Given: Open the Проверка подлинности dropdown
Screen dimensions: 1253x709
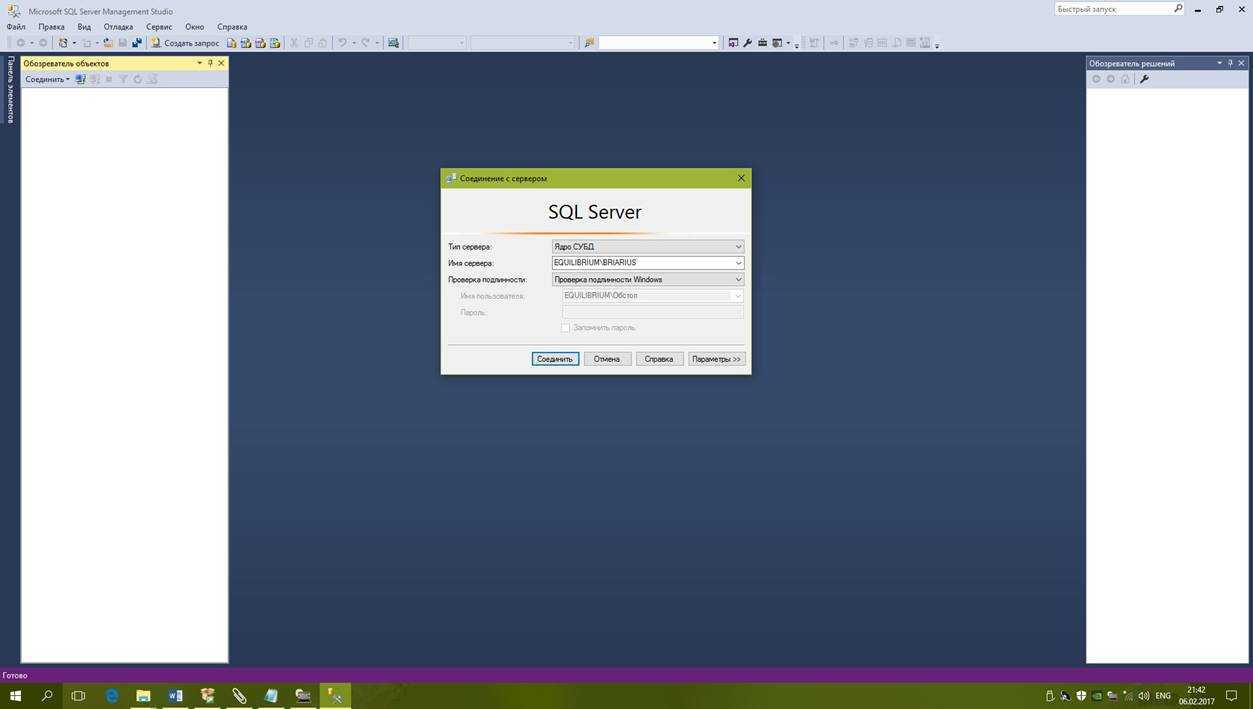Looking at the screenshot, I should (738, 280).
